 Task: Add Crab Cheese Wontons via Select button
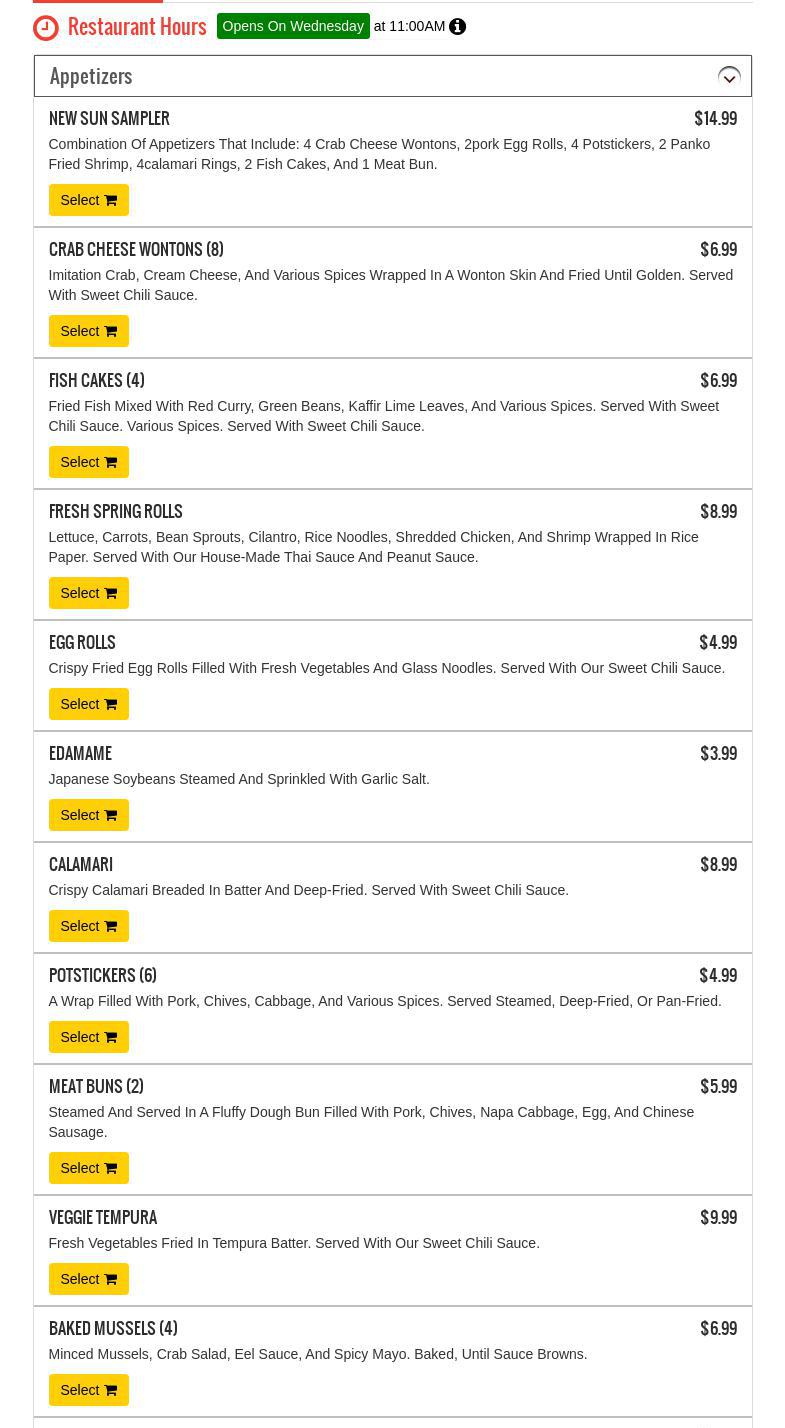tap(88, 331)
